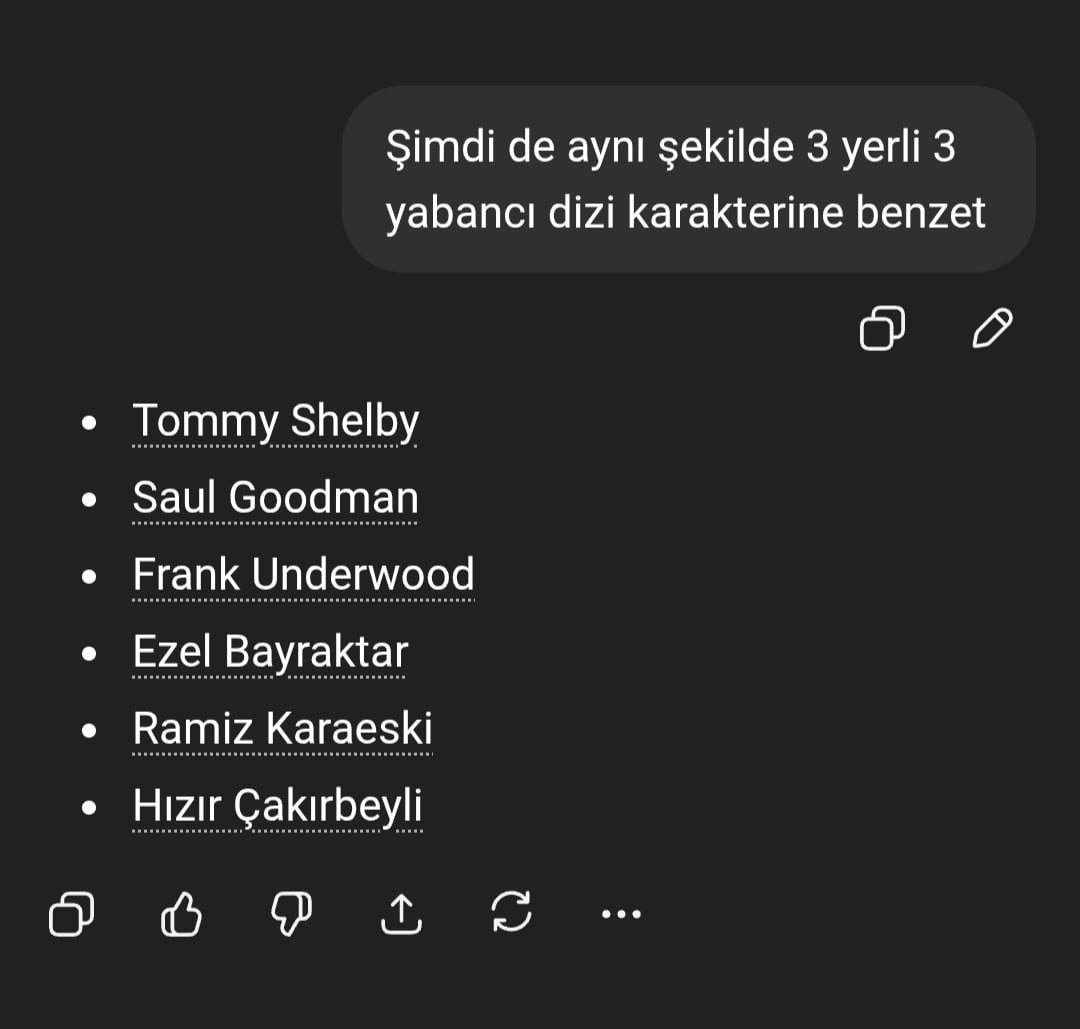The width and height of the screenshot is (1080, 1029).
Task: Copy the user's message with the copy icon
Action: [x=882, y=328]
